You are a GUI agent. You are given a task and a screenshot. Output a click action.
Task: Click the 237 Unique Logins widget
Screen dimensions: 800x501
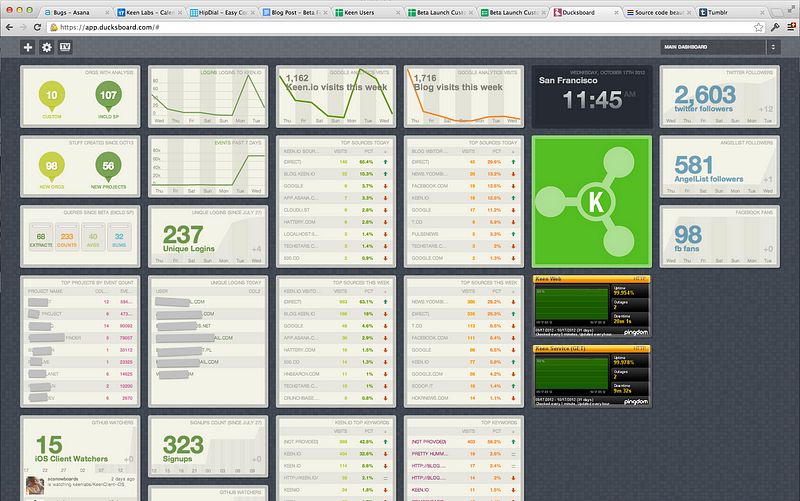[208, 236]
